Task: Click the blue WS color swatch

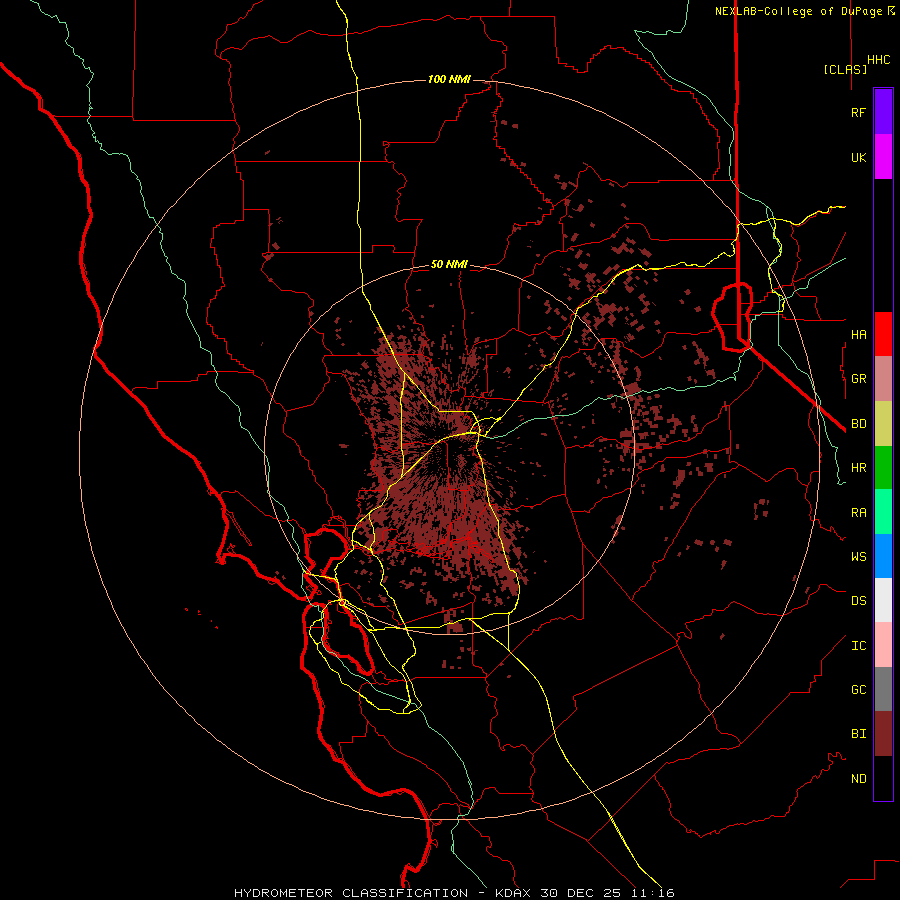Action: 883,556
